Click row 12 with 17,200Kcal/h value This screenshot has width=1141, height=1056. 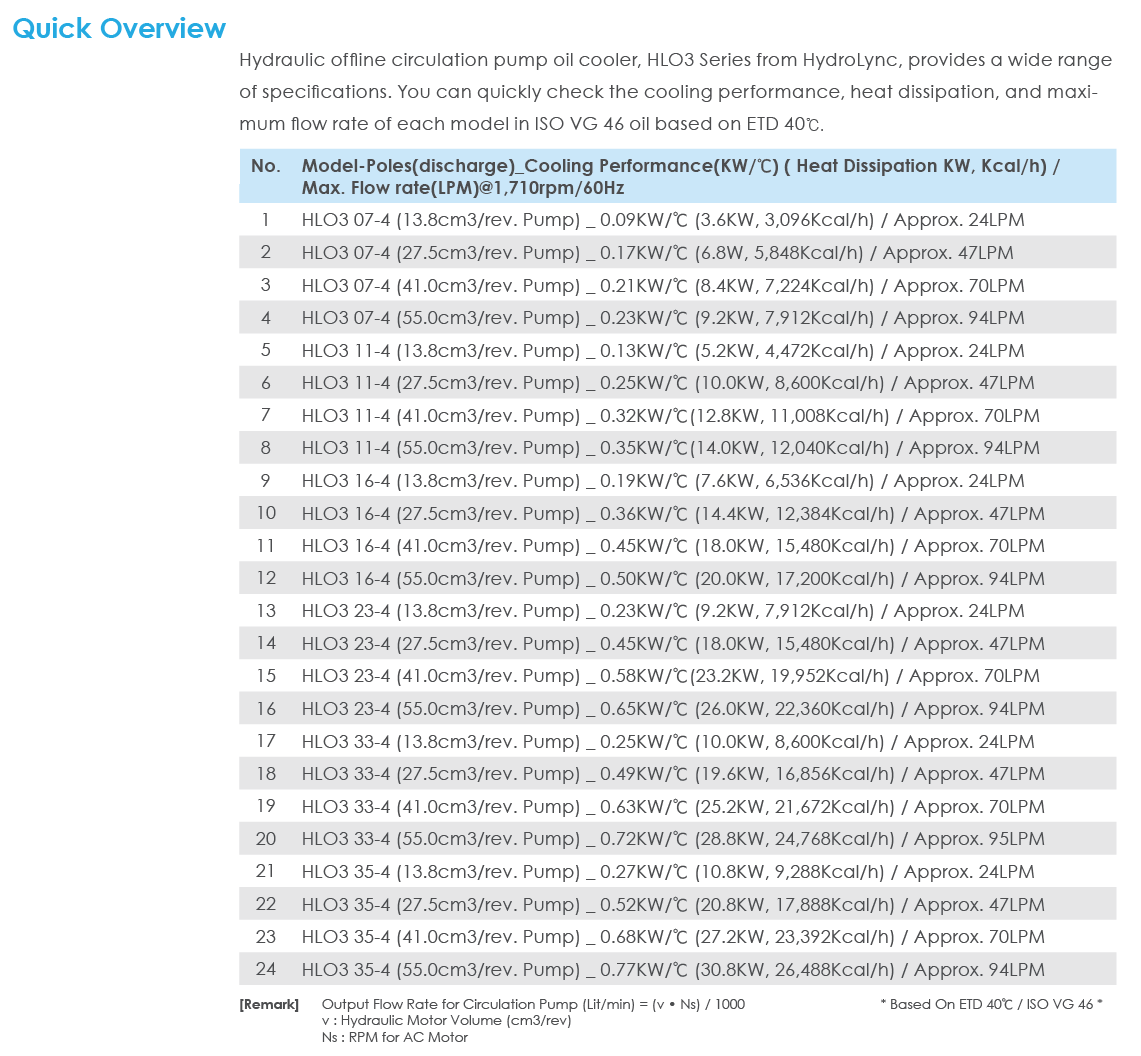[x=672, y=579]
